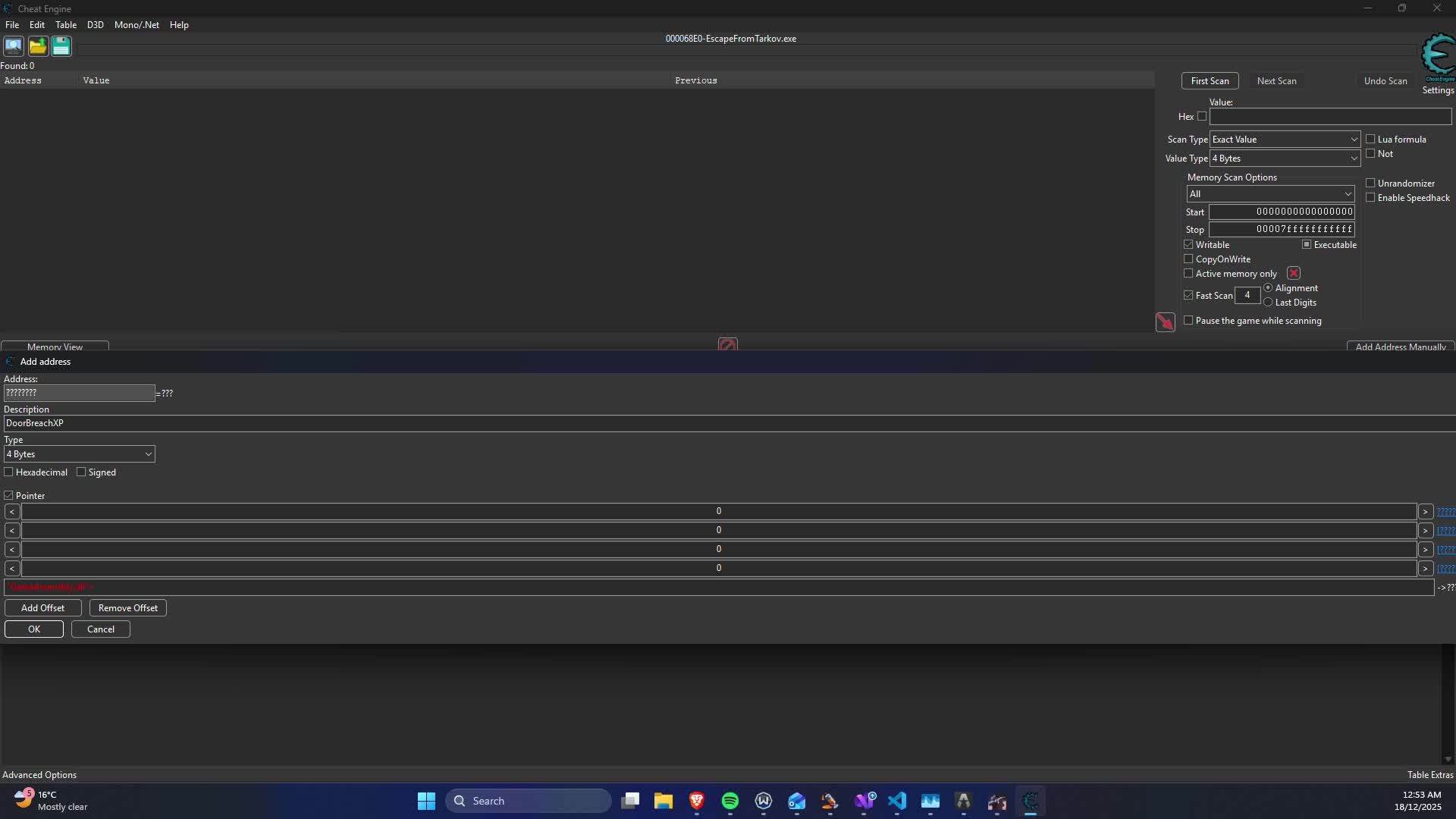Click the red clear list icon
Image resolution: width=1456 pixels, height=819 pixels.
[727, 345]
